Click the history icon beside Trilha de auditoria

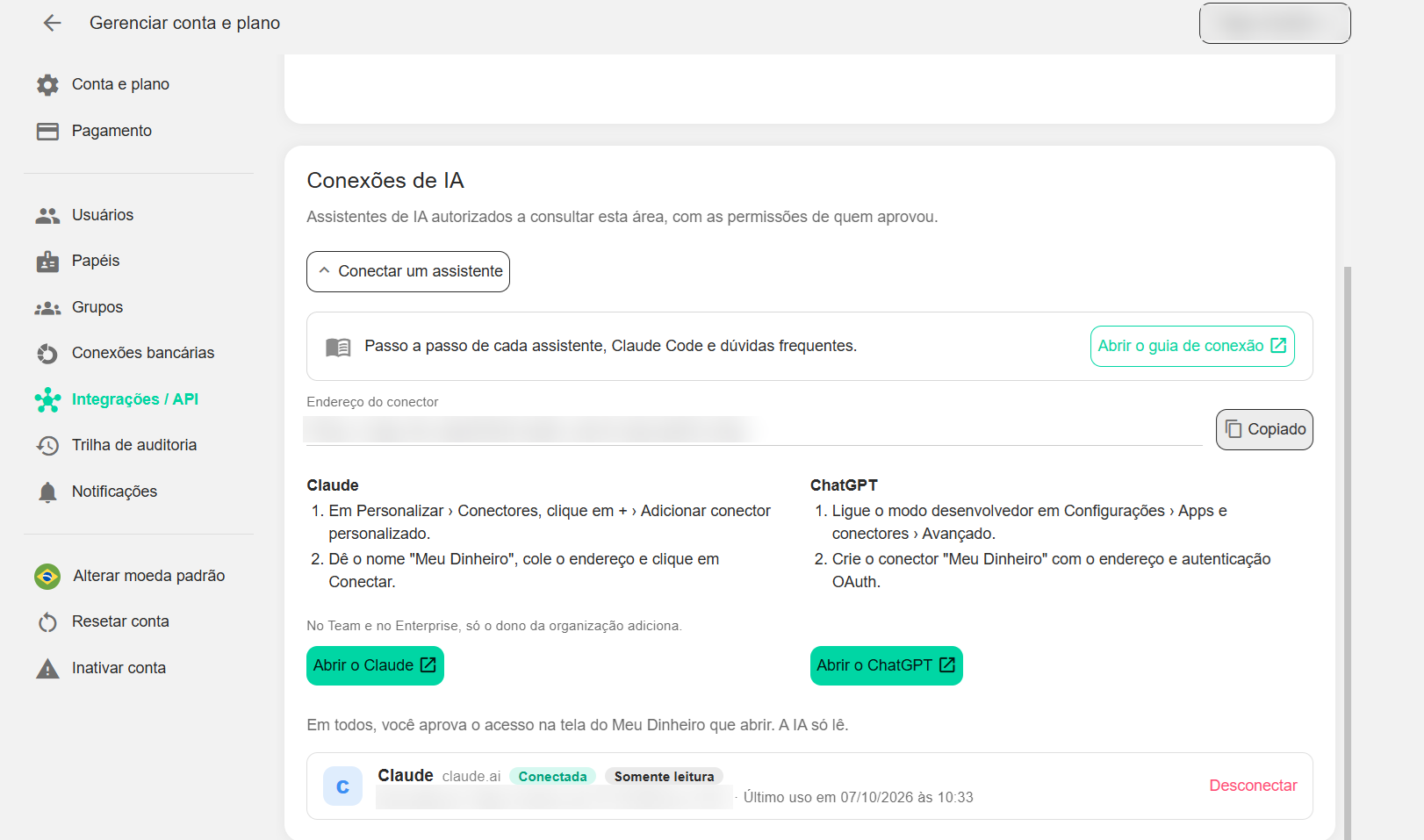tap(47, 446)
